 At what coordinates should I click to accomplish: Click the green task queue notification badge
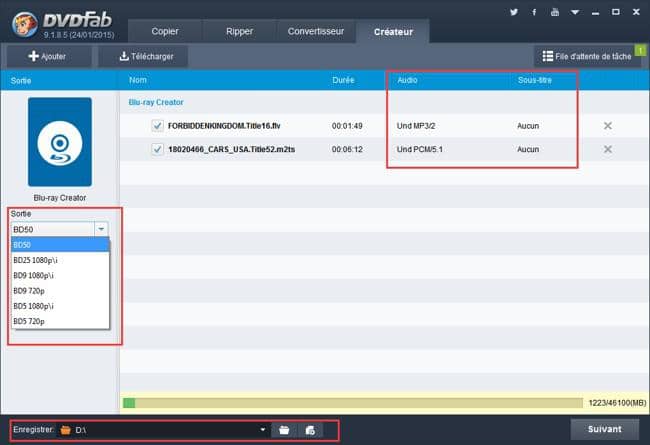click(x=641, y=51)
